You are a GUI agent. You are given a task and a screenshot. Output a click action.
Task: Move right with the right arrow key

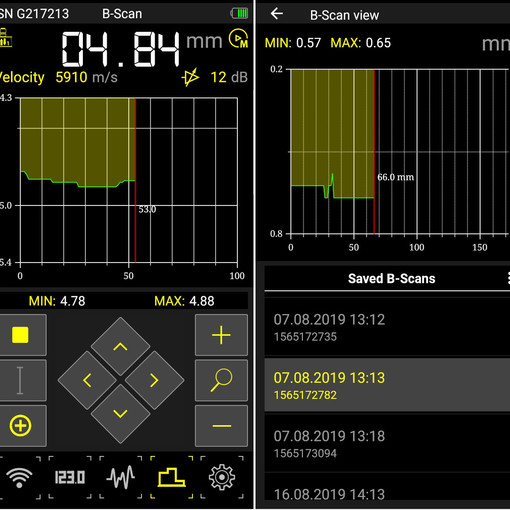tap(154, 380)
